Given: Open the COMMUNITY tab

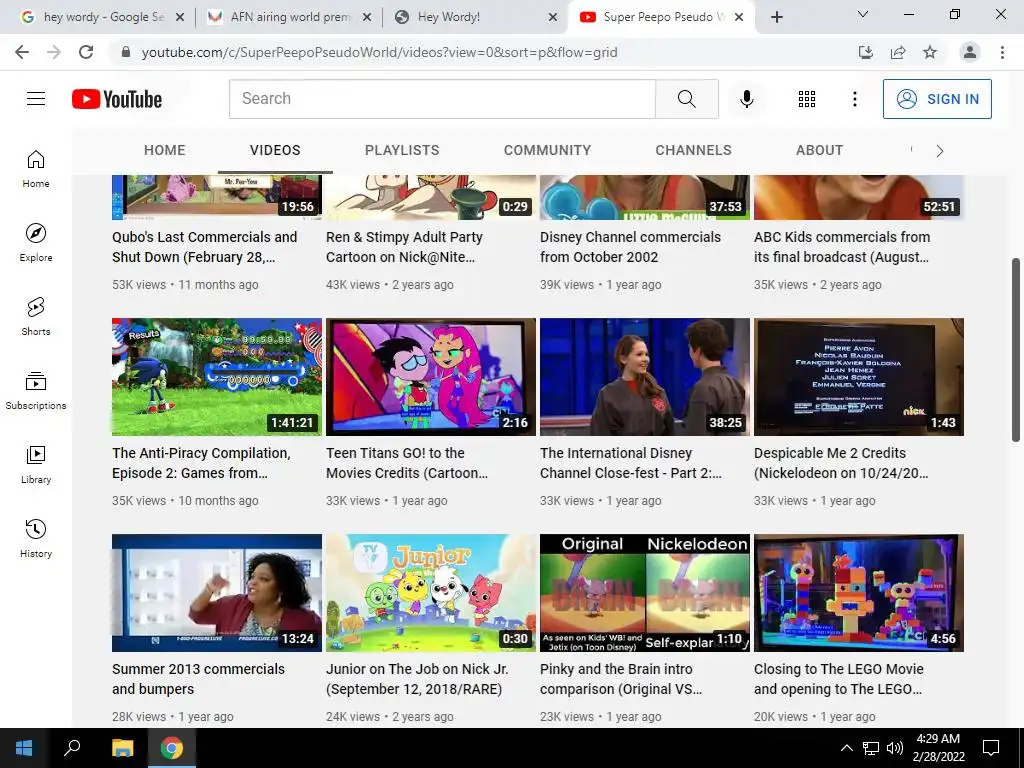Looking at the screenshot, I should pos(547,150).
